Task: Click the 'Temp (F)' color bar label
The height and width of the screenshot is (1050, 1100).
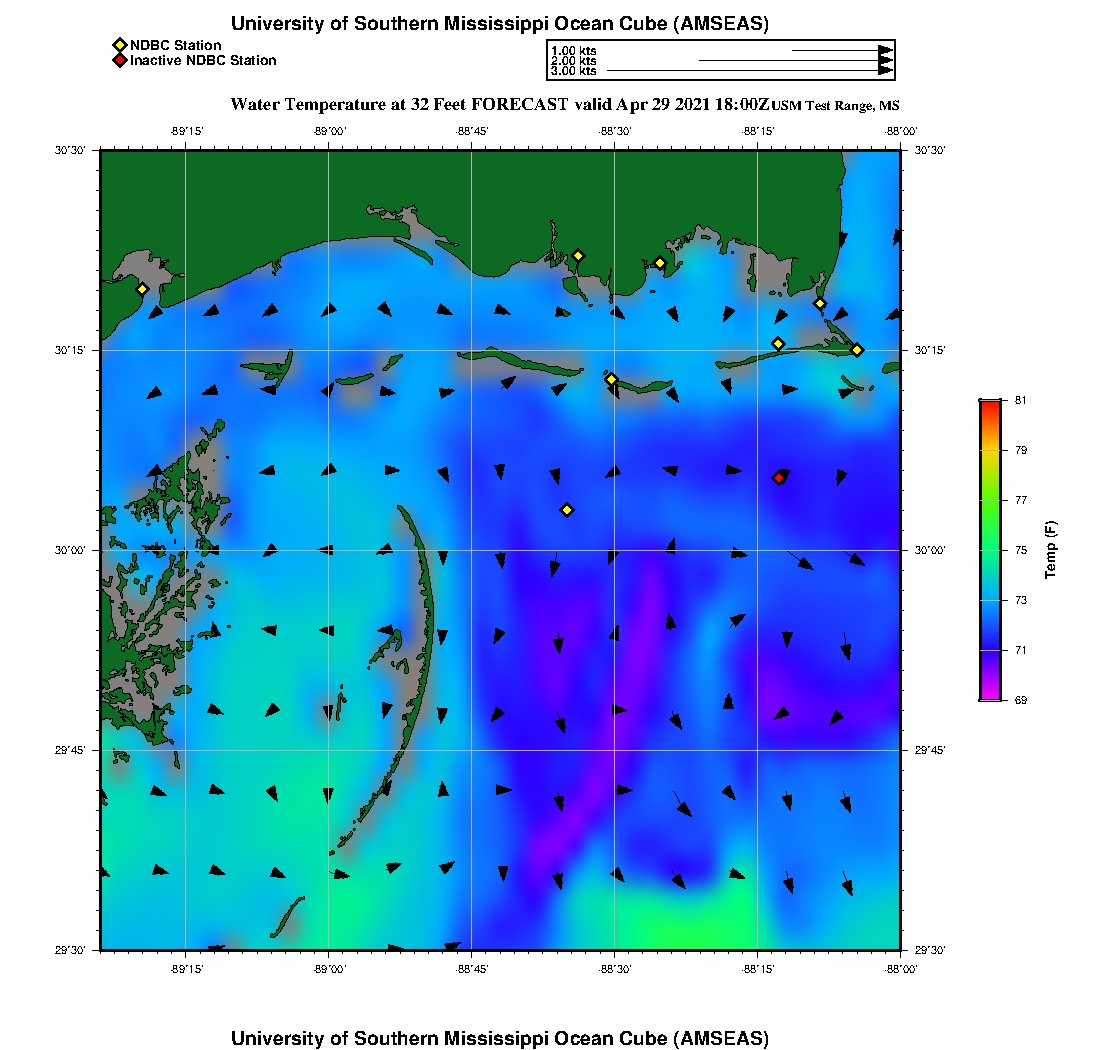Action: [x=1051, y=550]
